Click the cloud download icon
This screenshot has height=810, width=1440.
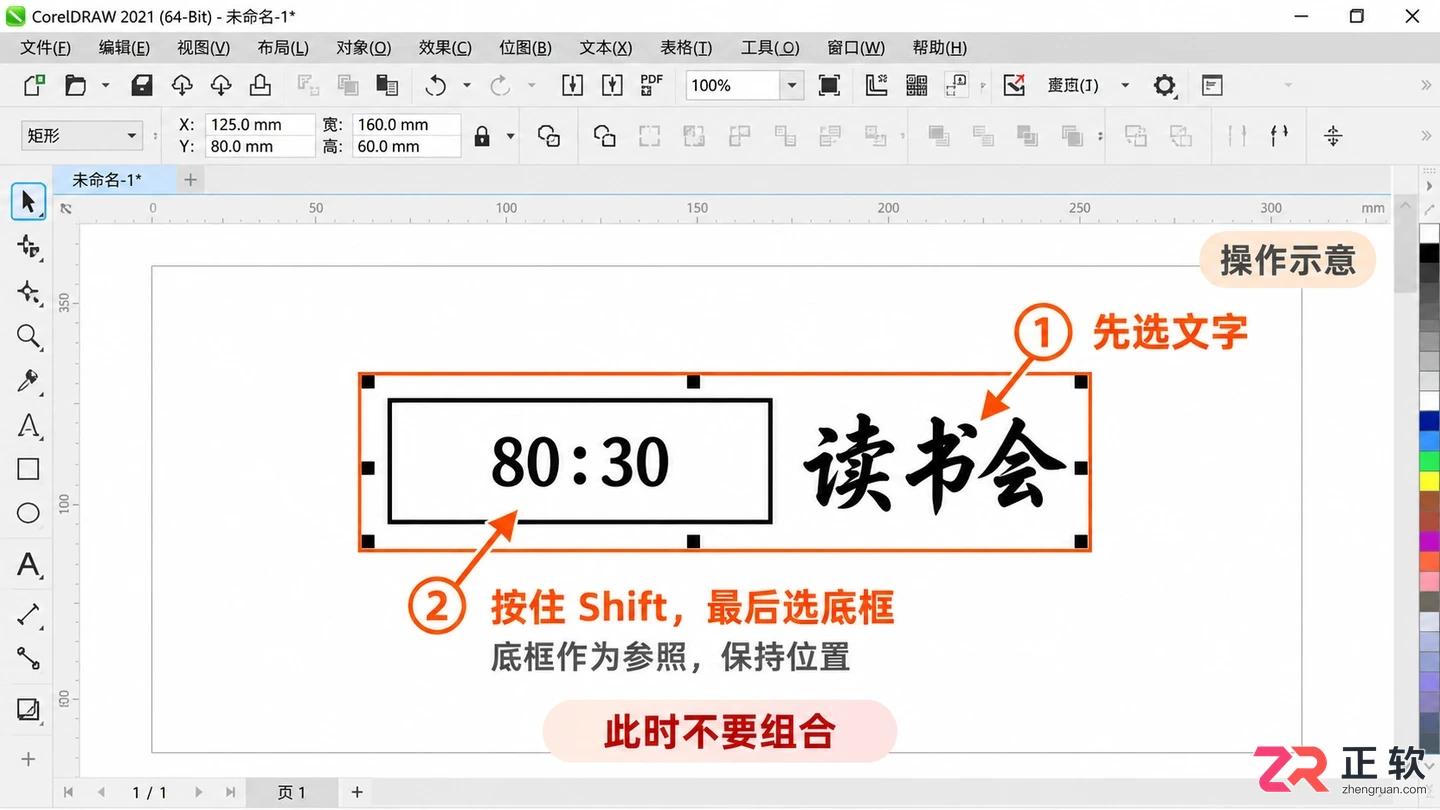tap(221, 85)
